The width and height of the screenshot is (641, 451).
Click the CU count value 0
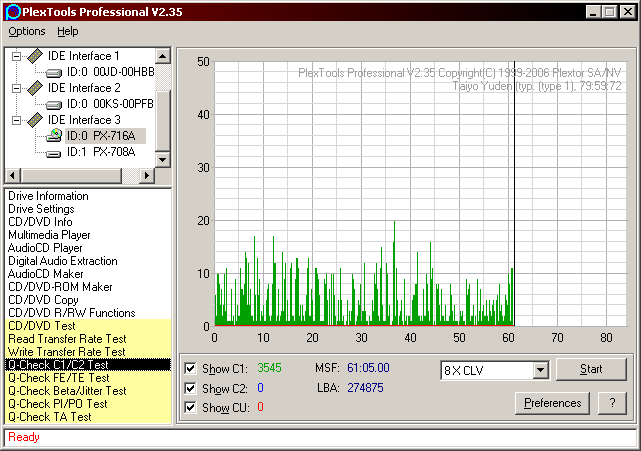coord(260,407)
